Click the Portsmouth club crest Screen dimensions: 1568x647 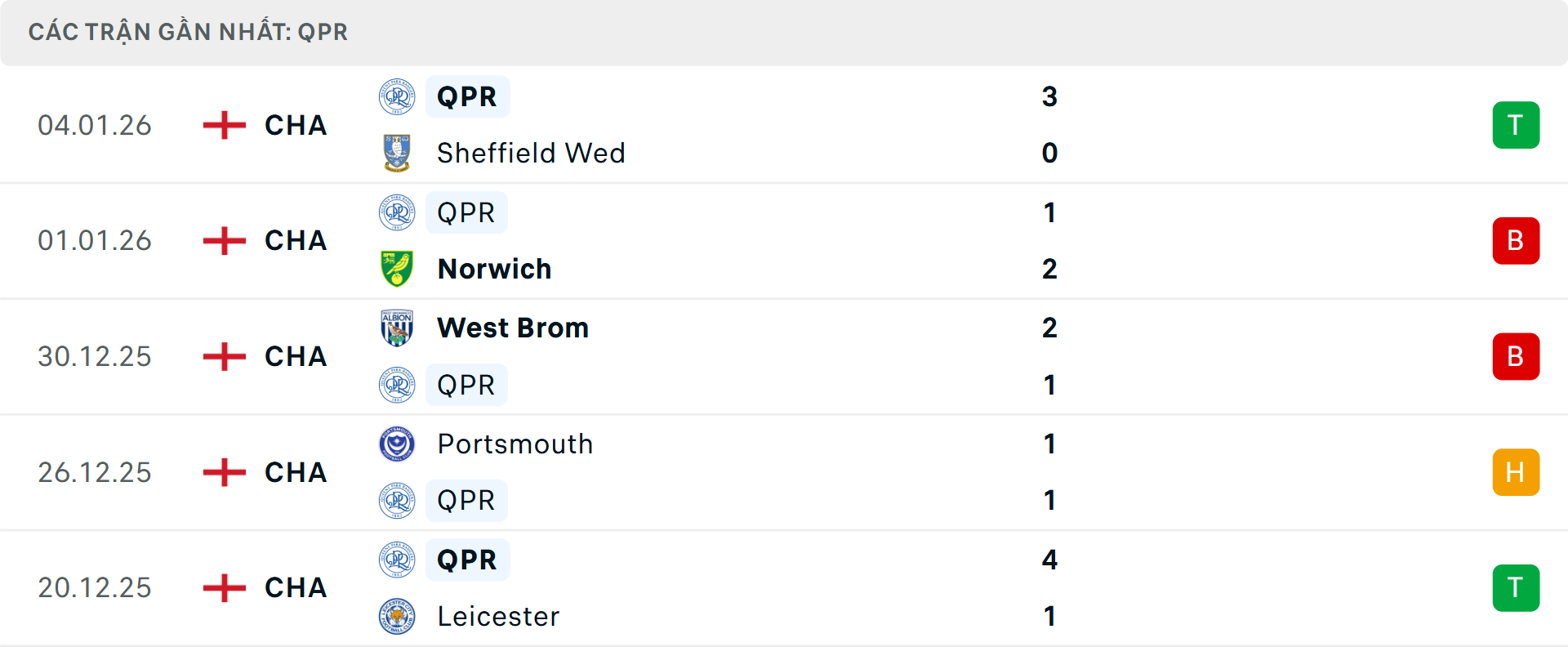coord(397,444)
